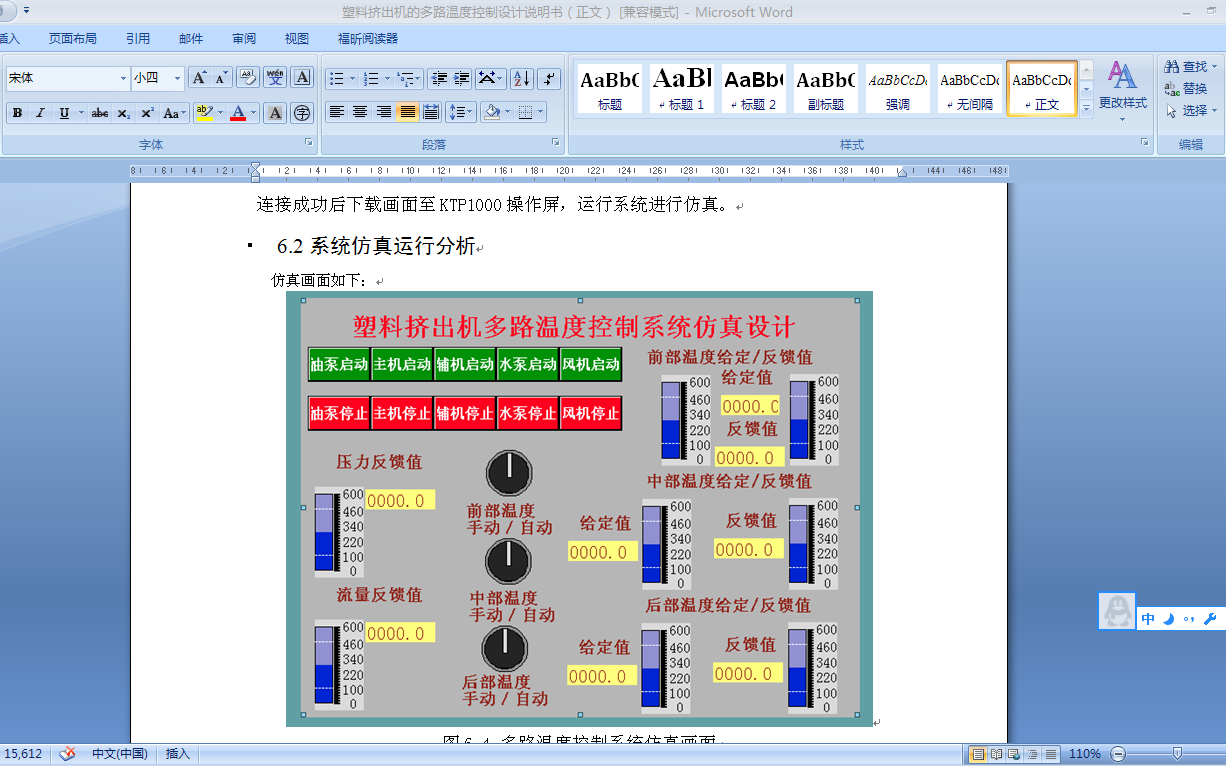This screenshot has width=1226, height=766.
Task: Open the font size dropdown showing 小四
Action: 175,76
